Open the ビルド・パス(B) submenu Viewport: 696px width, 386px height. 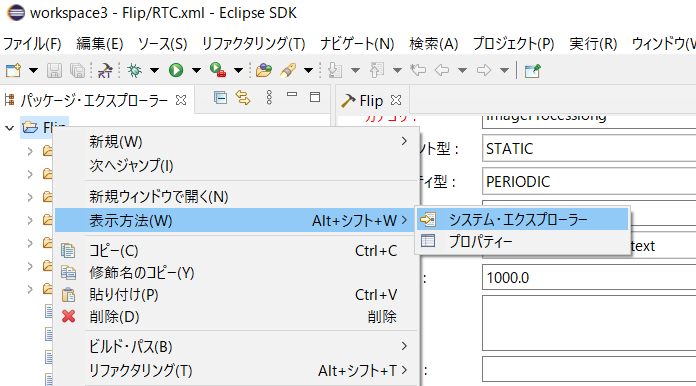236,347
